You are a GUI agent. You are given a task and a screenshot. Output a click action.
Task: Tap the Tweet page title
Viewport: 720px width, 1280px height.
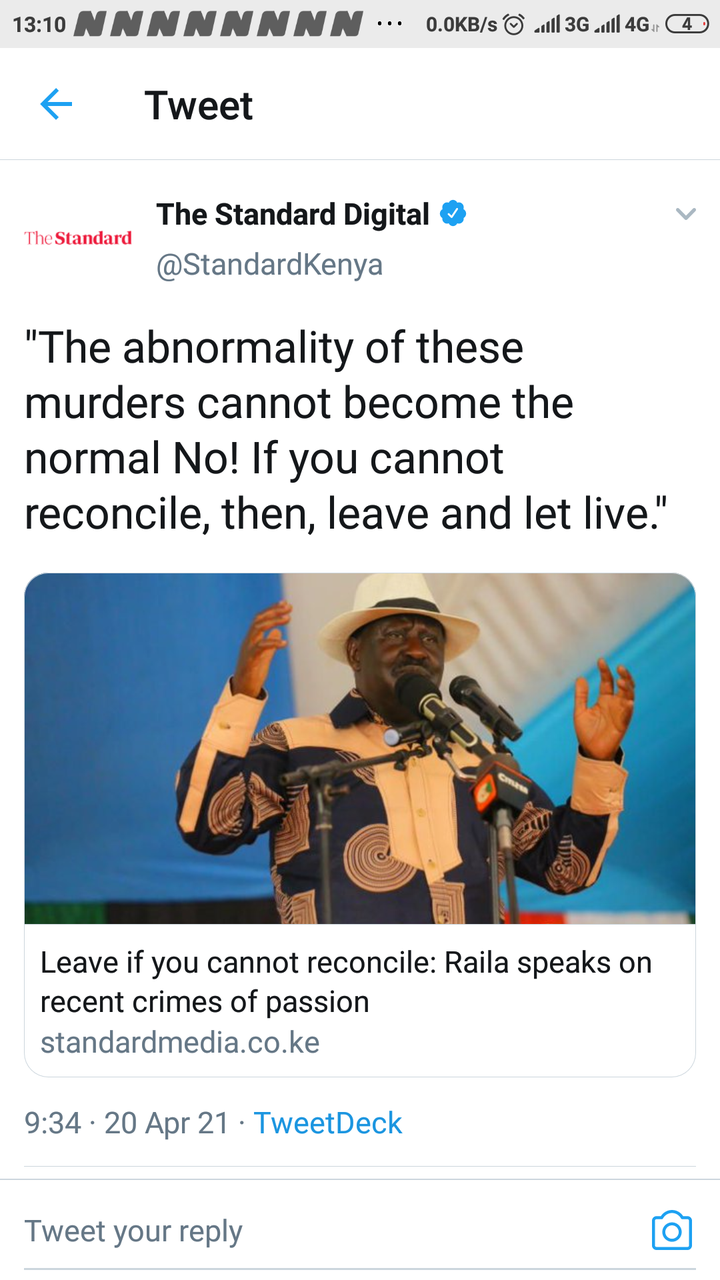(199, 105)
